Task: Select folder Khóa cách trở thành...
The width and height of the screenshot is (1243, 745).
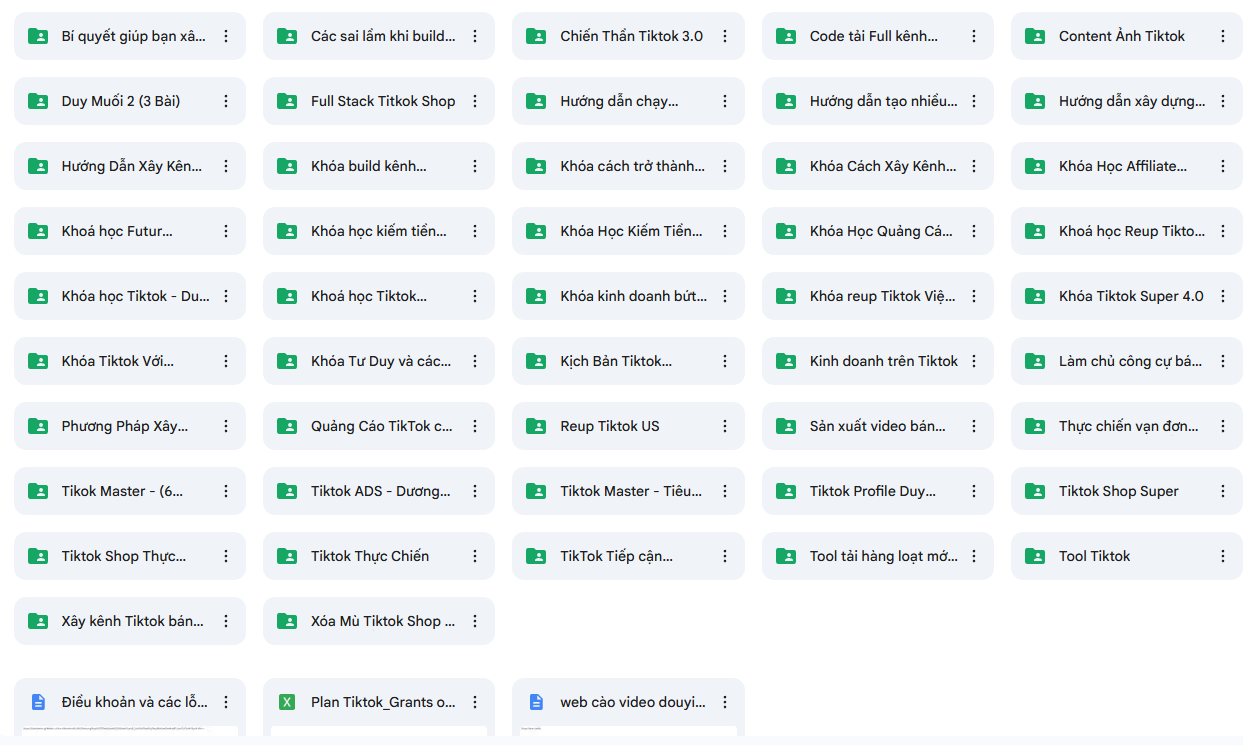Action: pos(628,166)
